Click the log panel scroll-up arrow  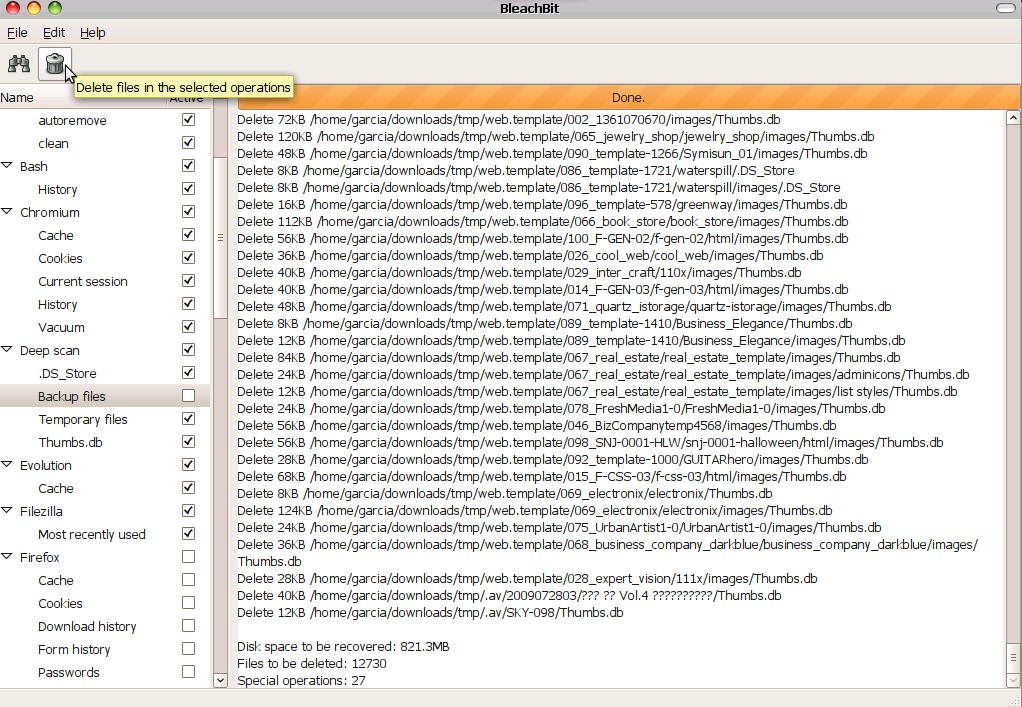pos(1013,118)
